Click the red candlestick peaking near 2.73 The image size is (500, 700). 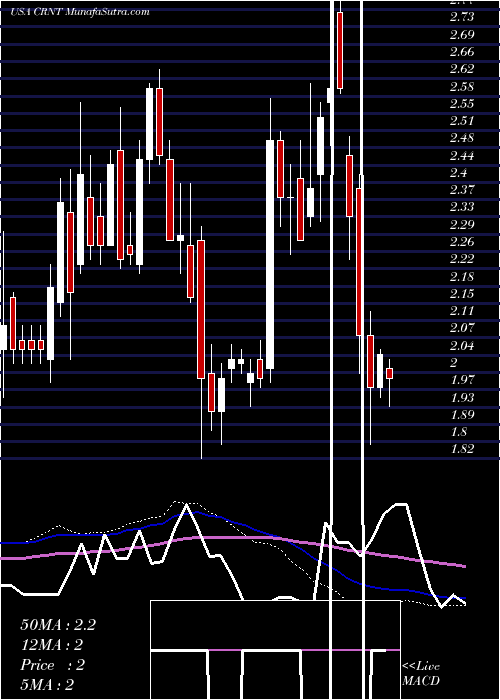click(340, 50)
